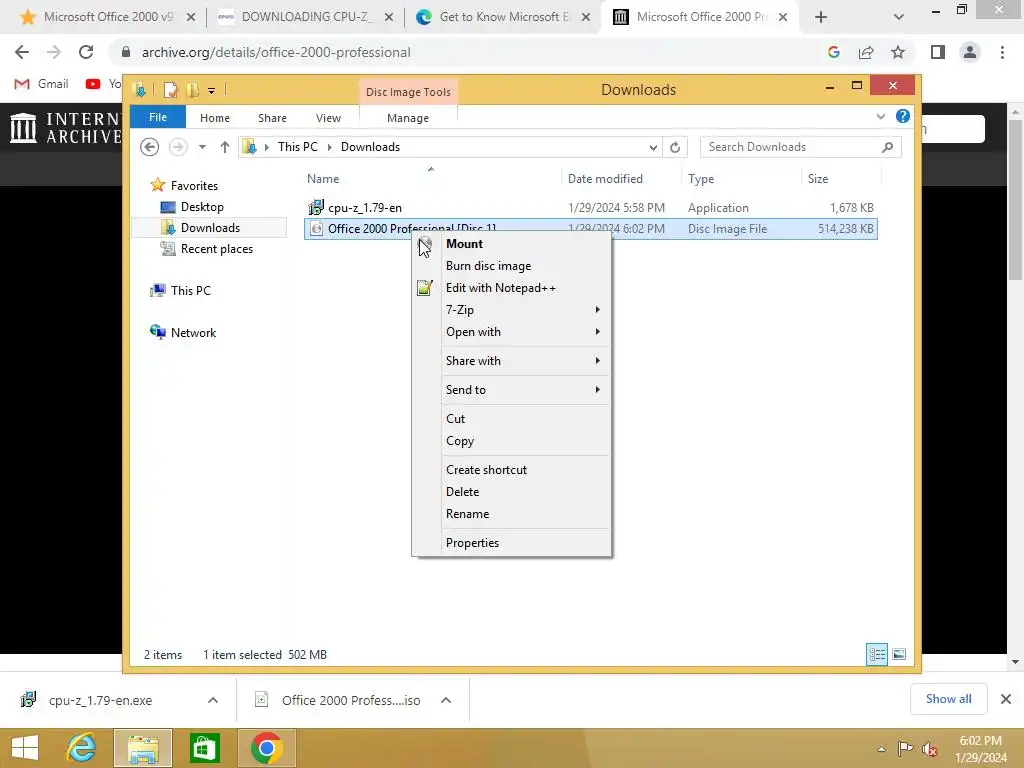Open Properties from the context menu

pos(472,543)
